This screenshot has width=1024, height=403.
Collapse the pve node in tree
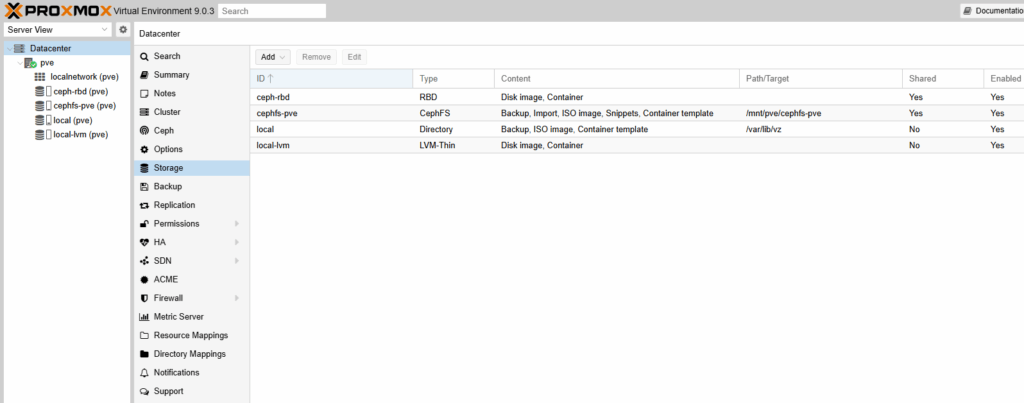pyautogui.click(x=20, y=62)
